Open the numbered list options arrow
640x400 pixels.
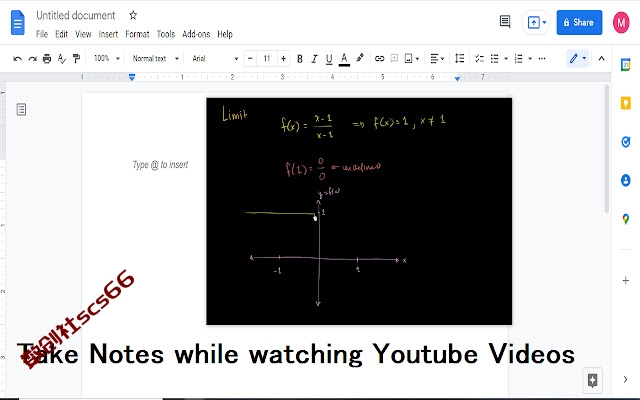530,59
